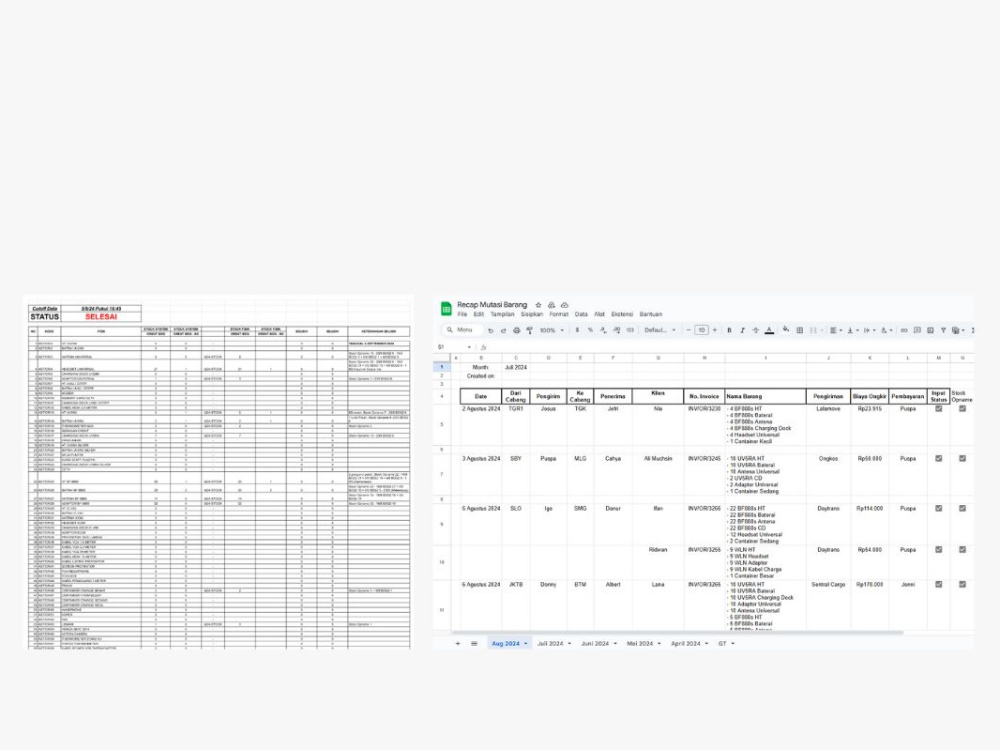Click the Menu search box in toolbar
This screenshot has width=1000, height=750.
pyautogui.click(x=463, y=330)
